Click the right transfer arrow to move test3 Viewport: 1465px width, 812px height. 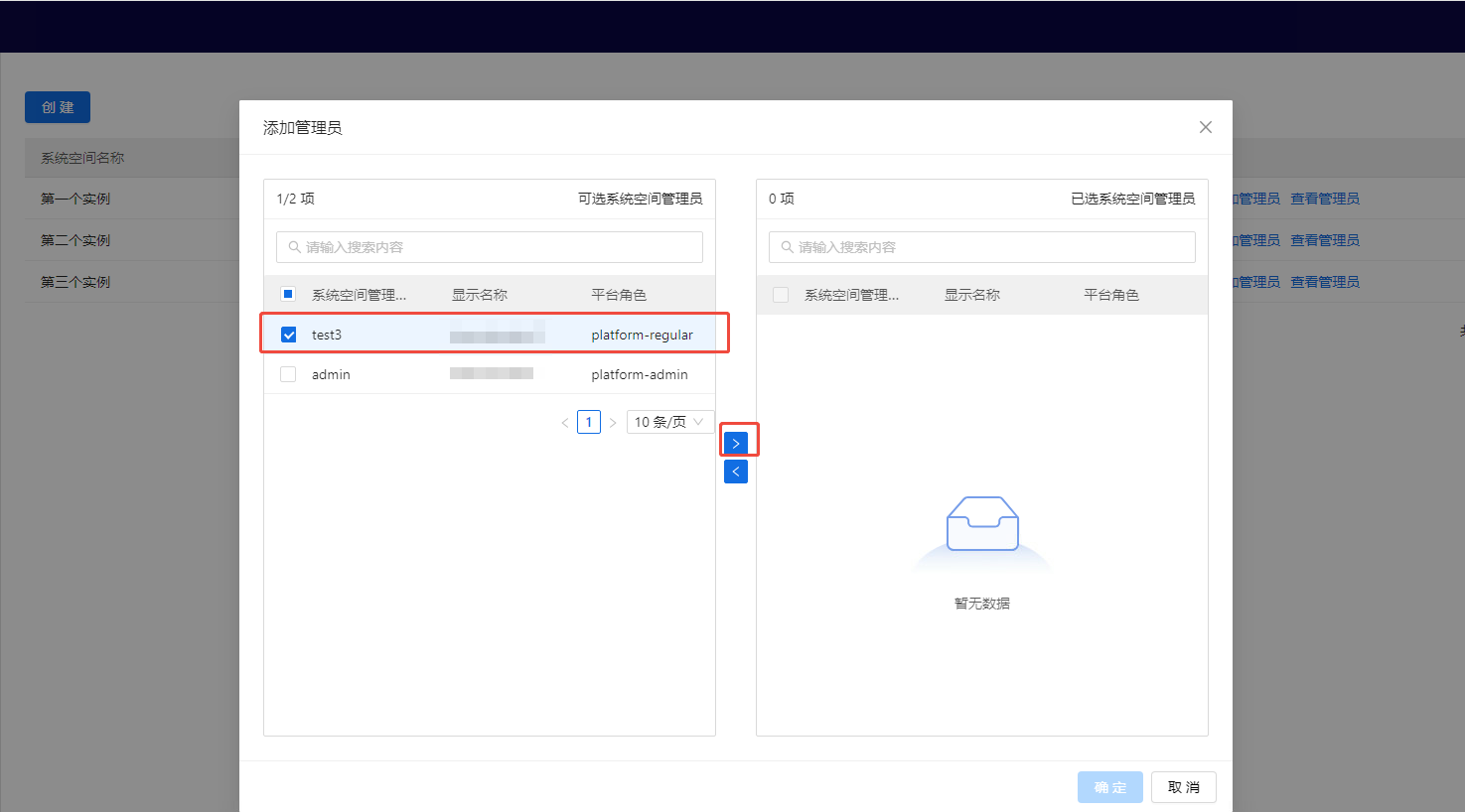coord(736,440)
